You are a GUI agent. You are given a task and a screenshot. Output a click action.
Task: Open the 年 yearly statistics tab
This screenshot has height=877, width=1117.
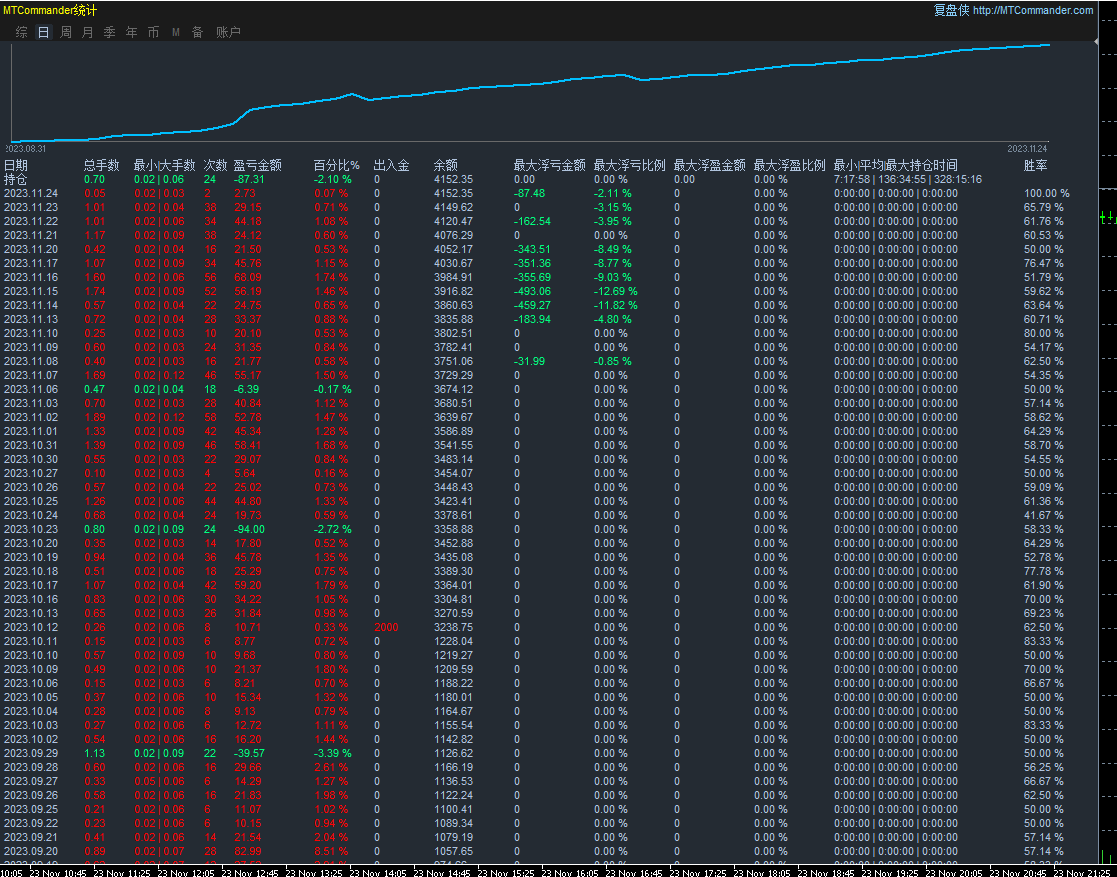131,32
